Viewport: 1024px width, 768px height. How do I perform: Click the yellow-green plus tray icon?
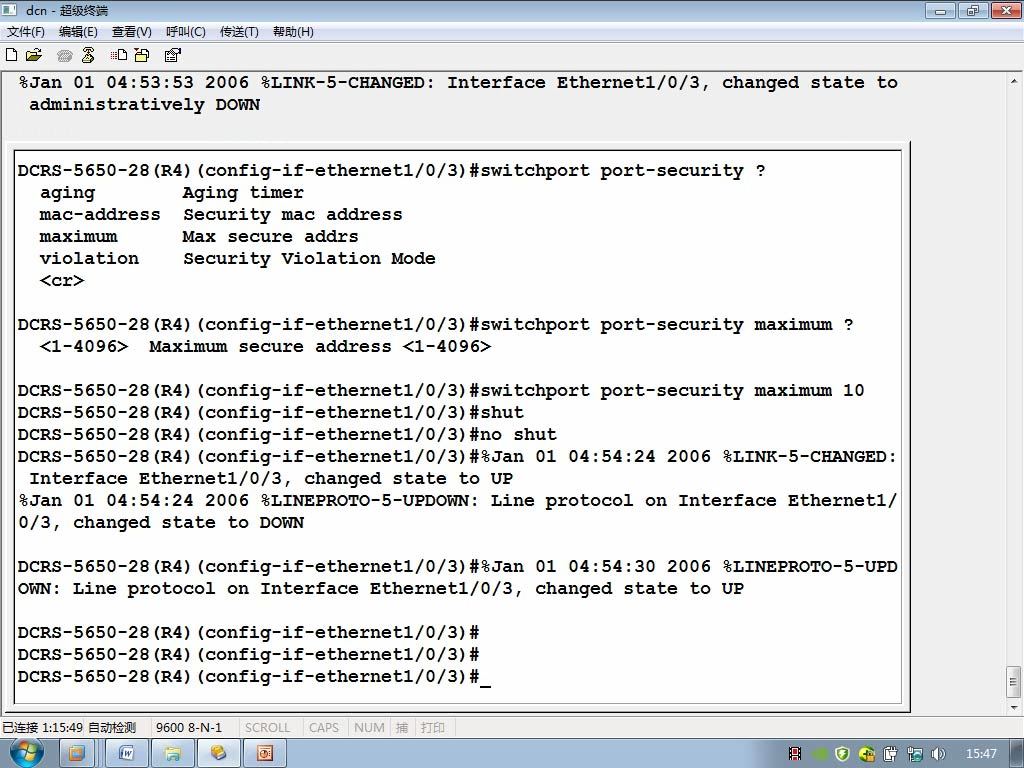point(867,754)
